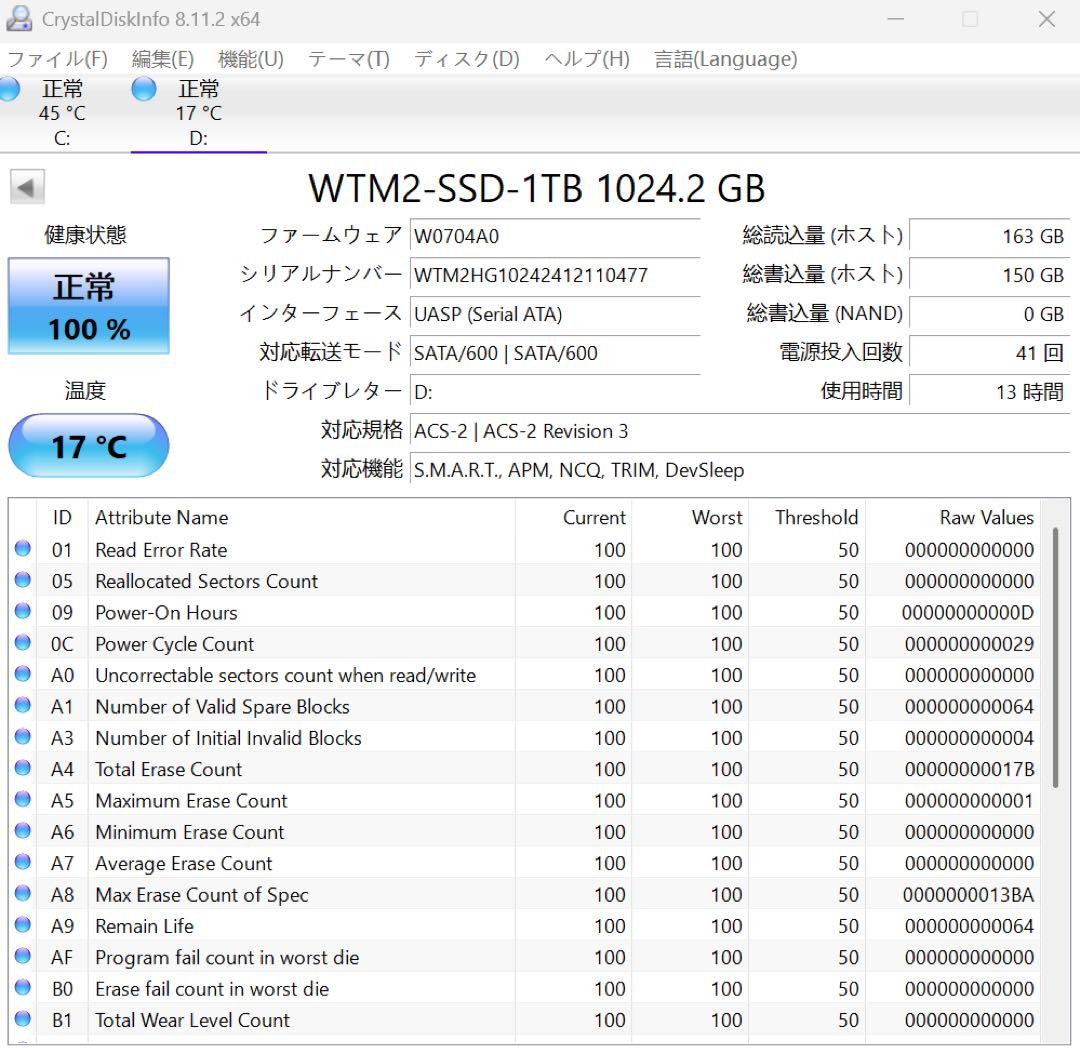Click the Threshold column header
Screen dimensions: 1080x1048
807,517
